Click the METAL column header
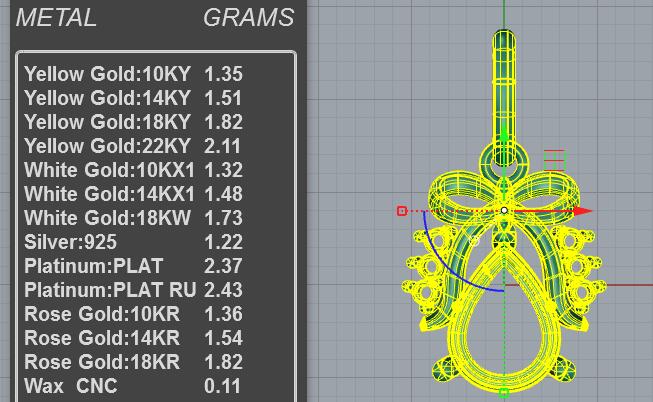This screenshot has width=653, height=402. (56, 18)
